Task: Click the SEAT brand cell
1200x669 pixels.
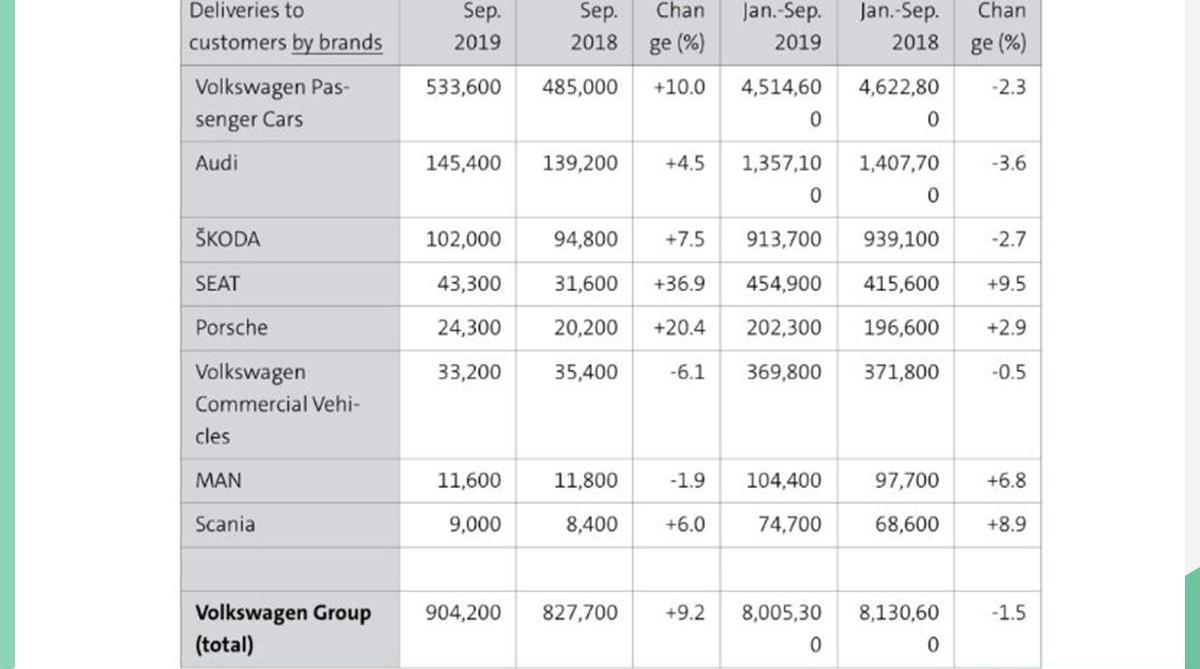Action: click(217, 283)
